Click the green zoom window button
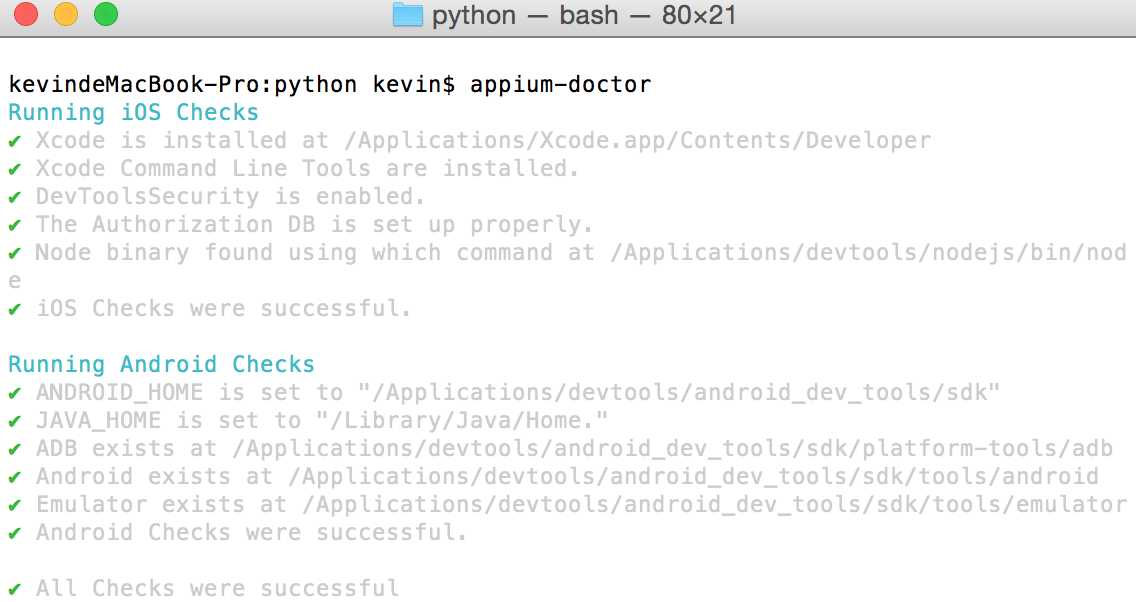The height and width of the screenshot is (602, 1136). pos(106,14)
